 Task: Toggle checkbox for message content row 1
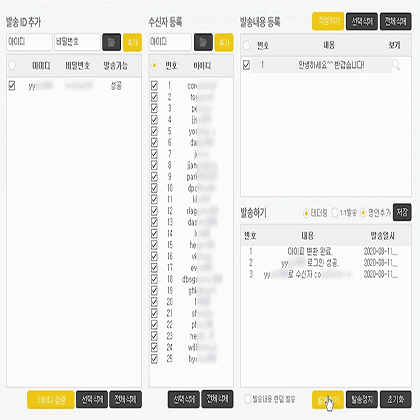246,65
